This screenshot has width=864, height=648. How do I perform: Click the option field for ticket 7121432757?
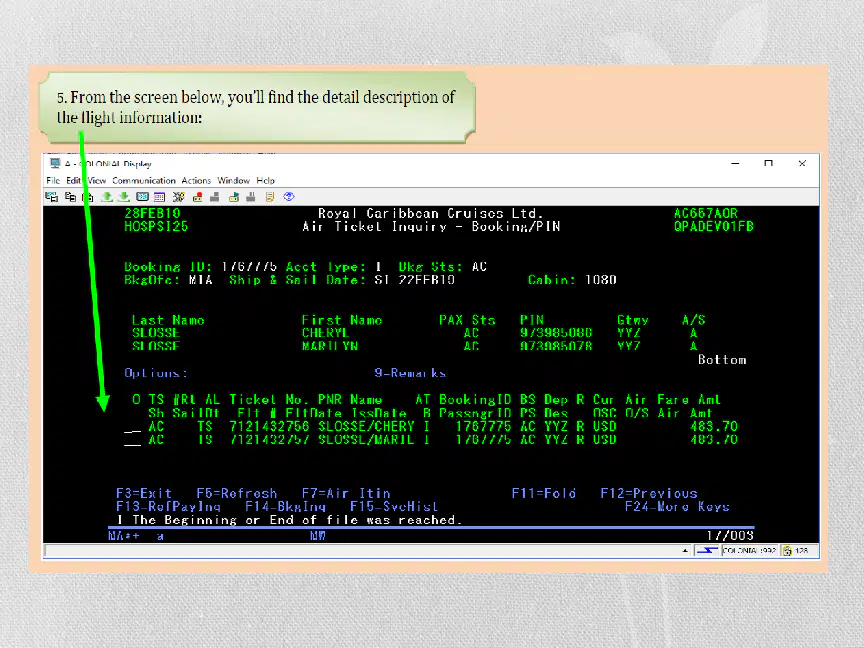pos(132,440)
